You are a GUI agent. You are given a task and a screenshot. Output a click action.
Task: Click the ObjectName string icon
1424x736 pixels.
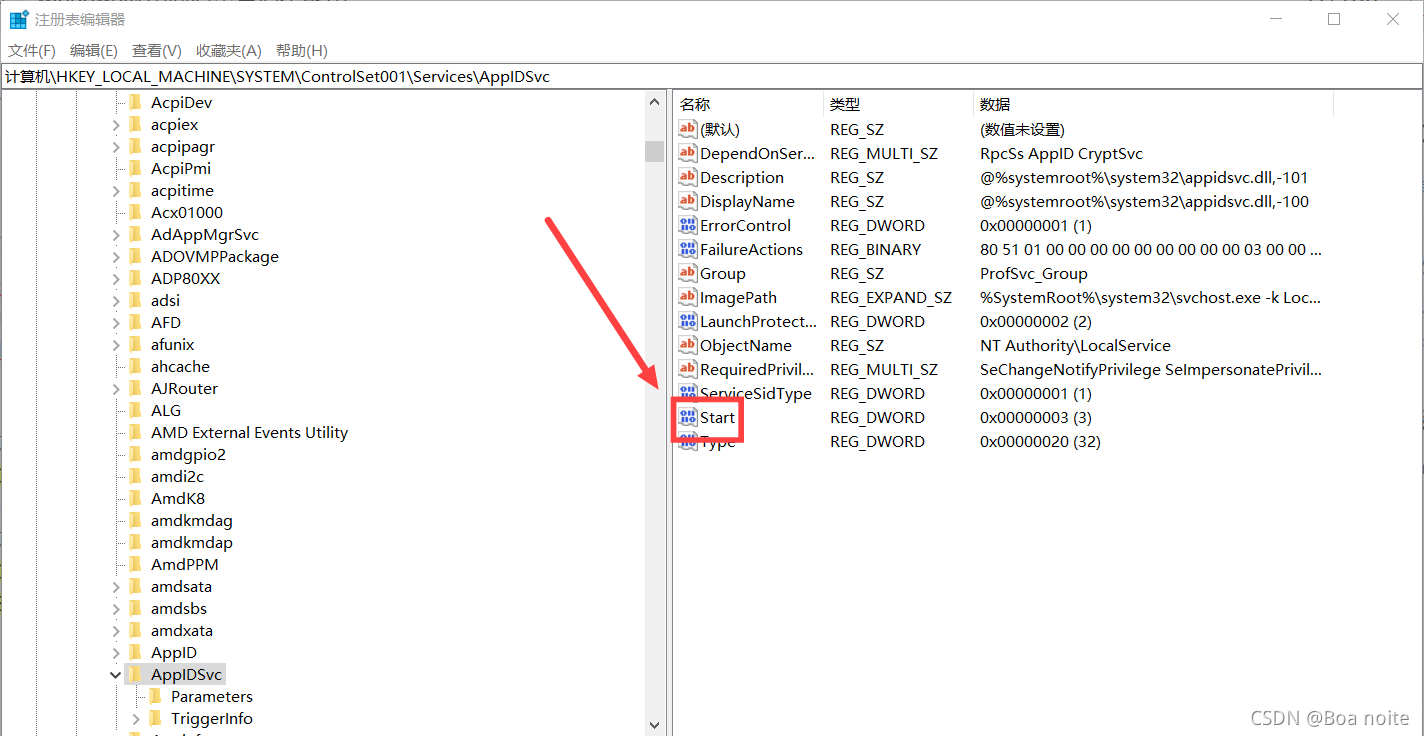[687, 345]
